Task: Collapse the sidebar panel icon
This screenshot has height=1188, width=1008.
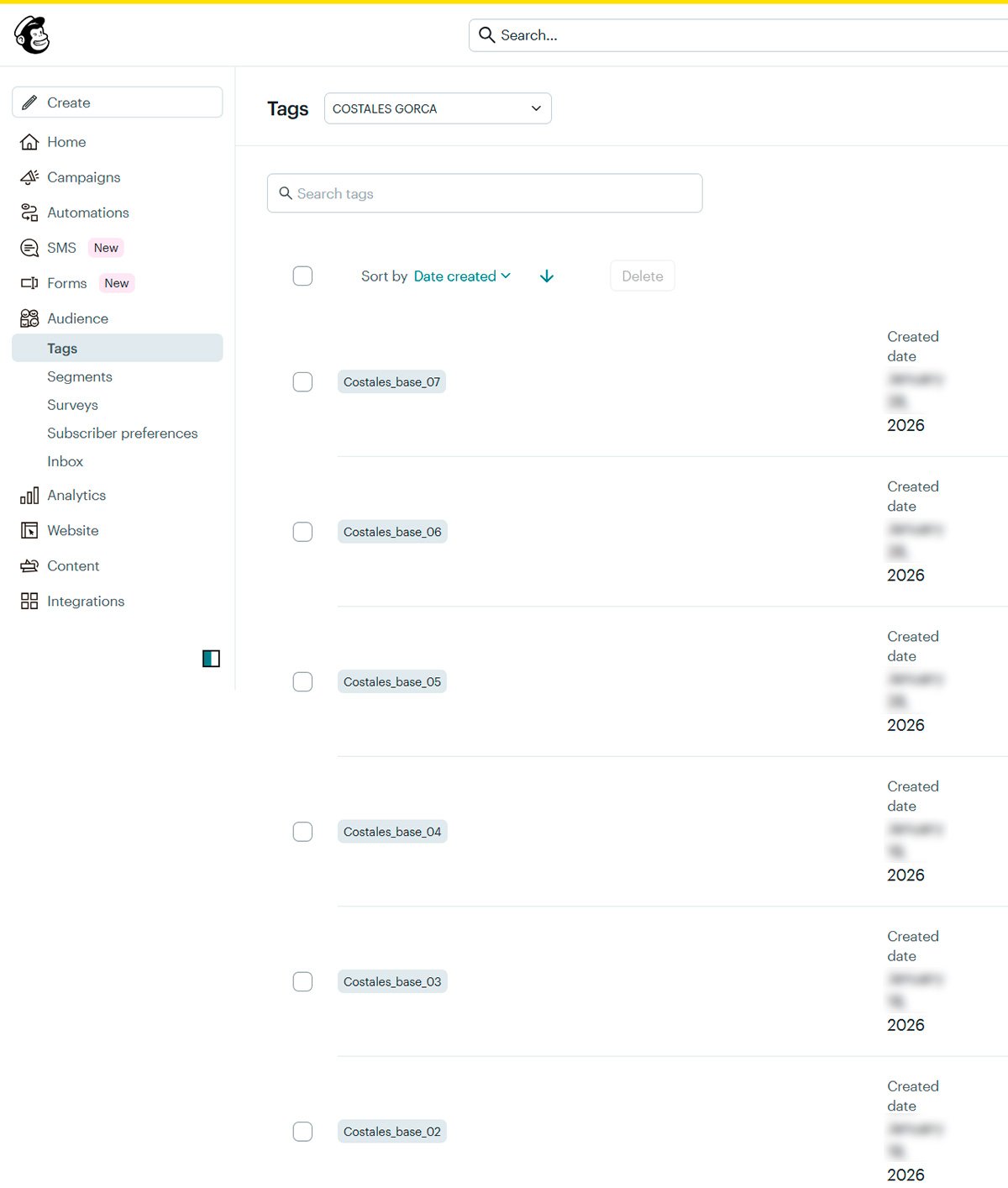Action: [x=211, y=659]
